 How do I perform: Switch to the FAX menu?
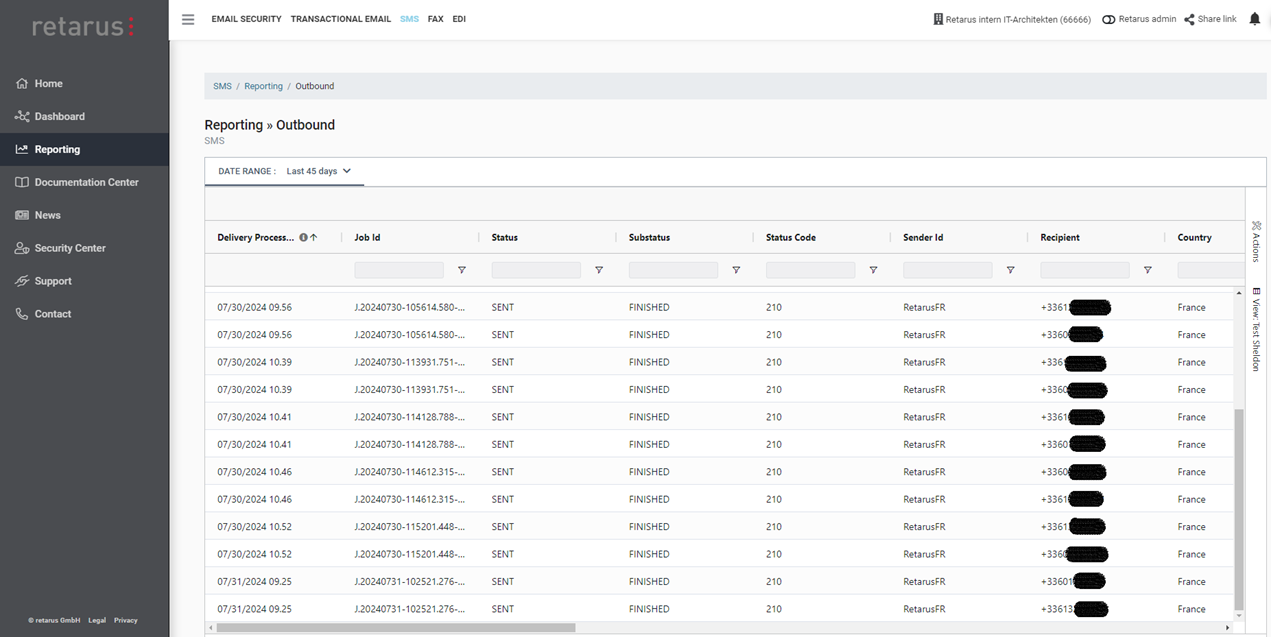[x=435, y=19]
